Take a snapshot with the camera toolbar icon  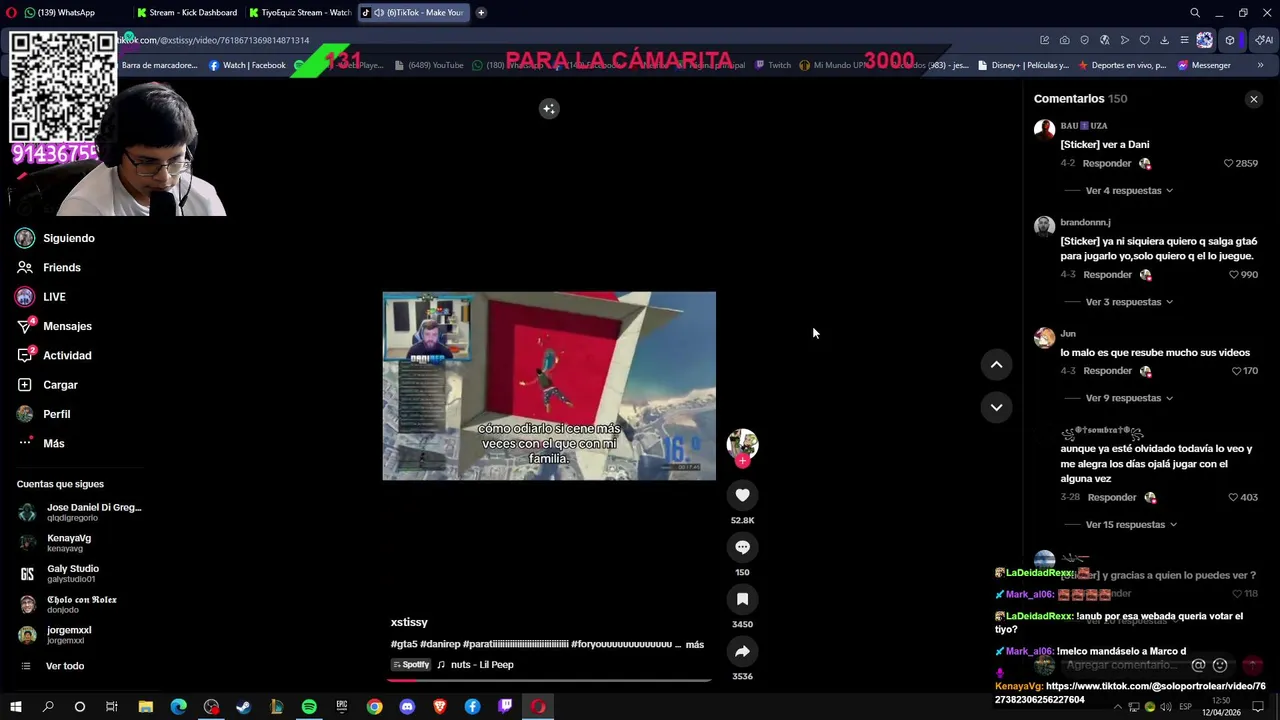click(x=1065, y=40)
